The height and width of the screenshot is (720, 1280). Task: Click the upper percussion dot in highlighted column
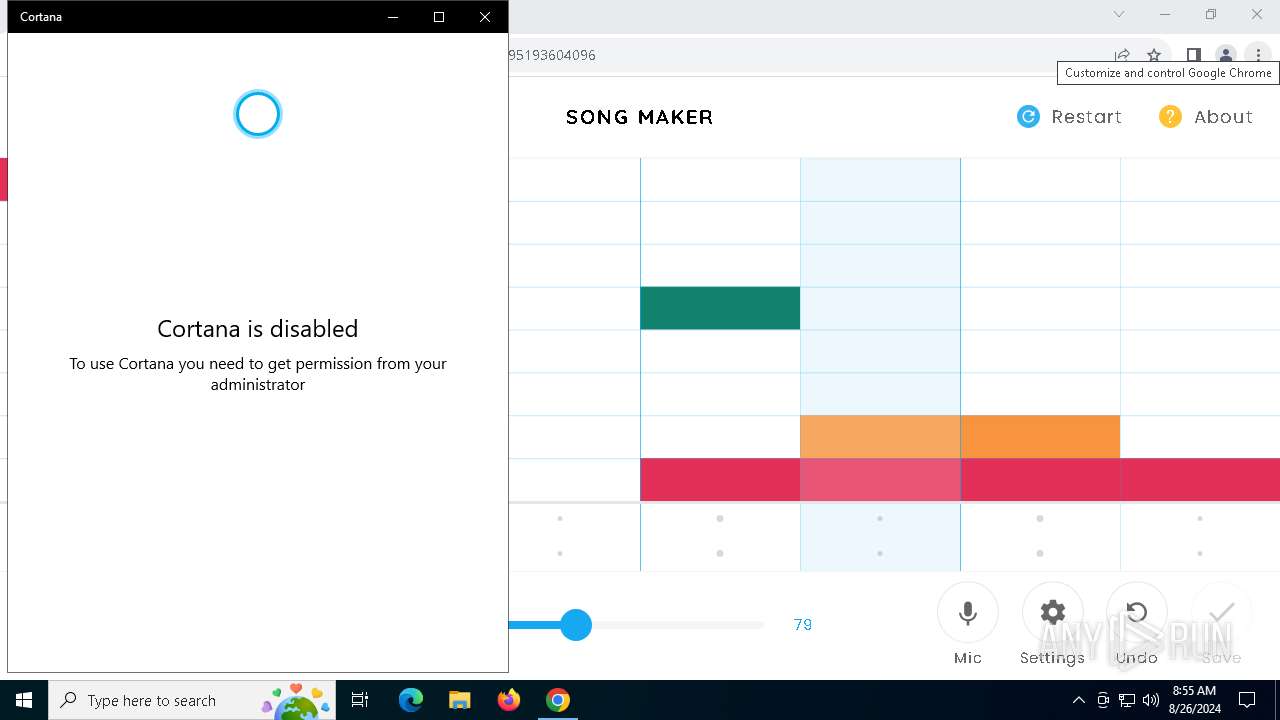coord(880,519)
